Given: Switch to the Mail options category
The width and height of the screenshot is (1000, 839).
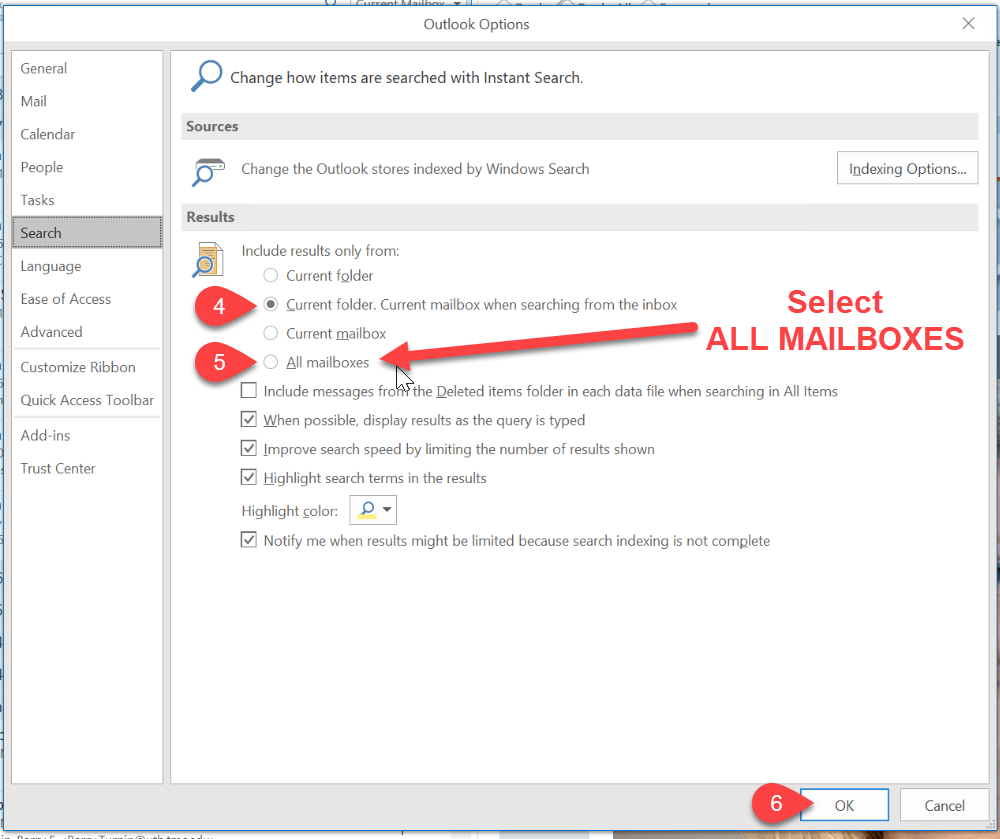Looking at the screenshot, I should tap(34, 101).
